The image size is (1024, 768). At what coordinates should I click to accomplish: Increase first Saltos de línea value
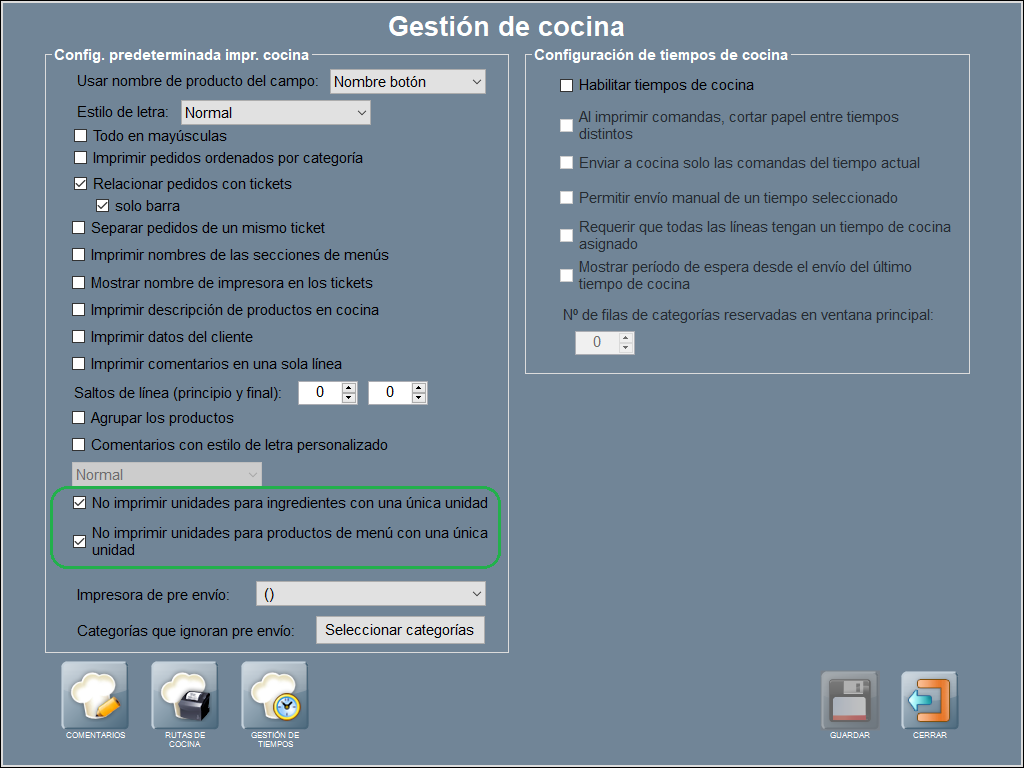(x=348, y=388)
